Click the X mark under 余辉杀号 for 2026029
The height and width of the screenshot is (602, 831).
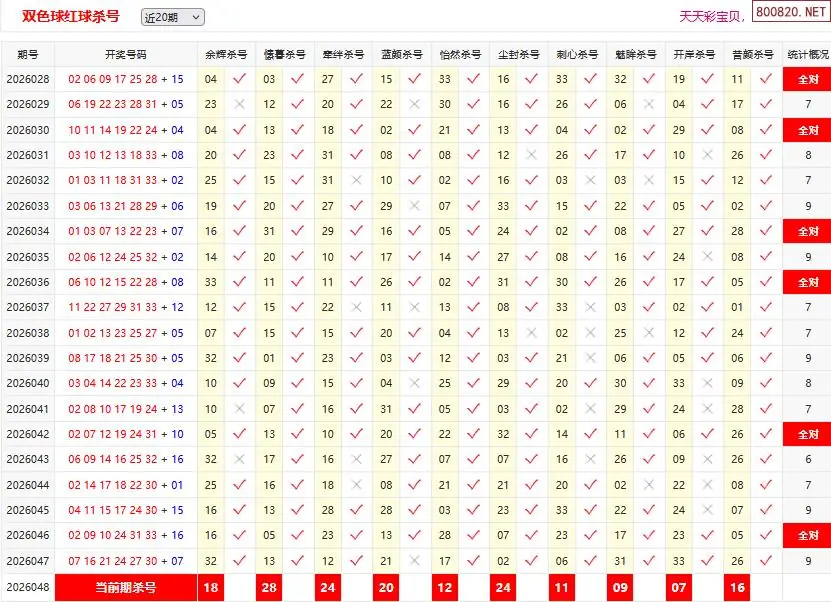coord(239,104)
